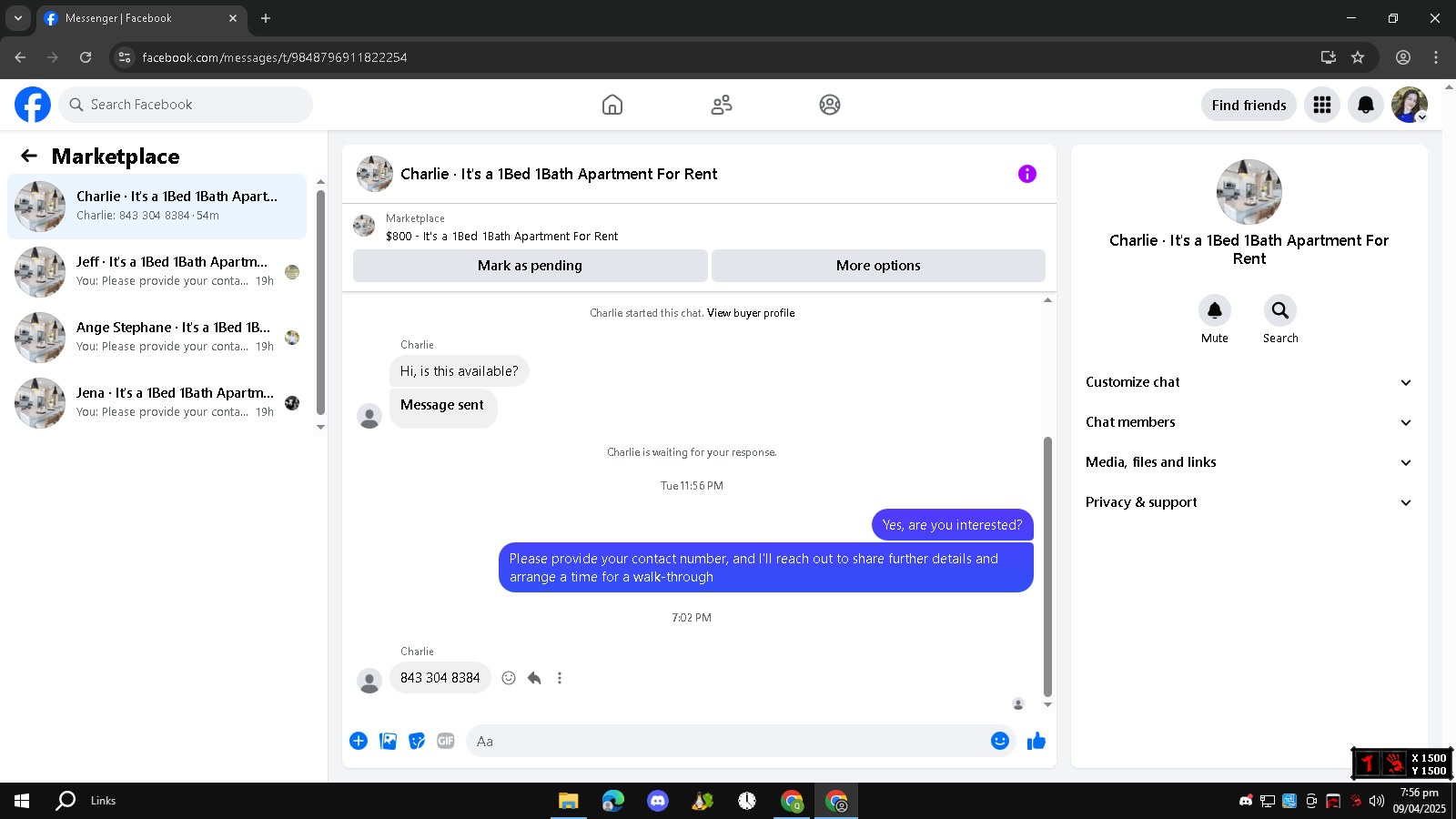Click the Search Facebook field
This screenshot has height=819, width=1456.
186,105
